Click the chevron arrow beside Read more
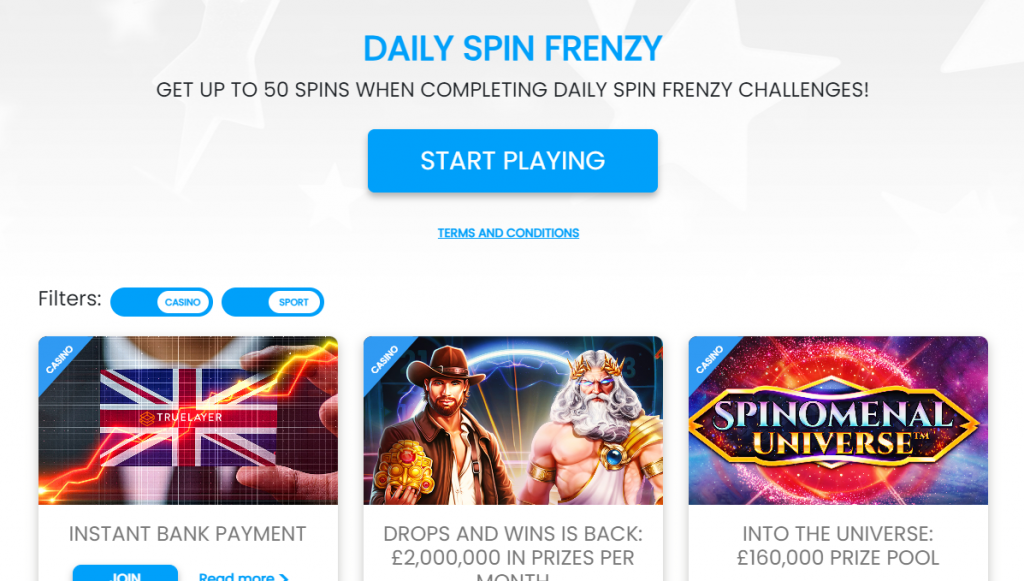The height and width of the screenshot is (581, 1024). (283, 577)
